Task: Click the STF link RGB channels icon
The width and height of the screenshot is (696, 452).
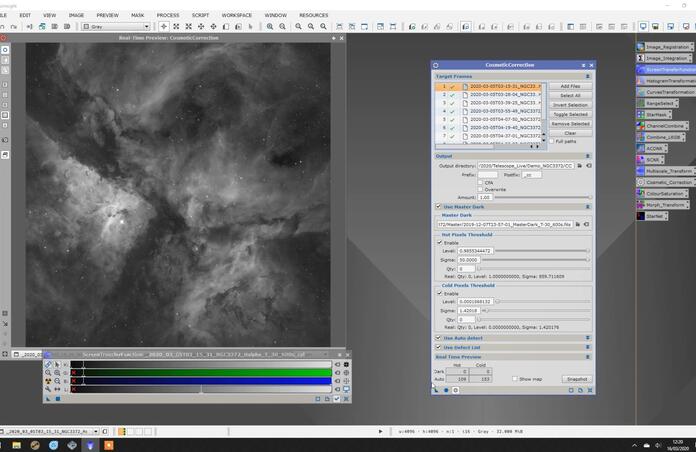Action: click(x=48, y=365)
